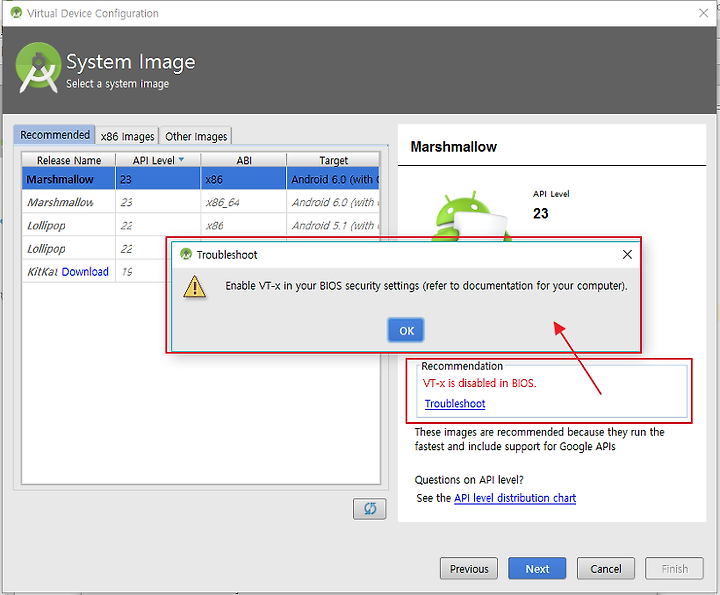This screenshot has height=595, width=720.
Task: Click the warning triangle icon in Troubleshoot dialog
Action: click(195, 287)
